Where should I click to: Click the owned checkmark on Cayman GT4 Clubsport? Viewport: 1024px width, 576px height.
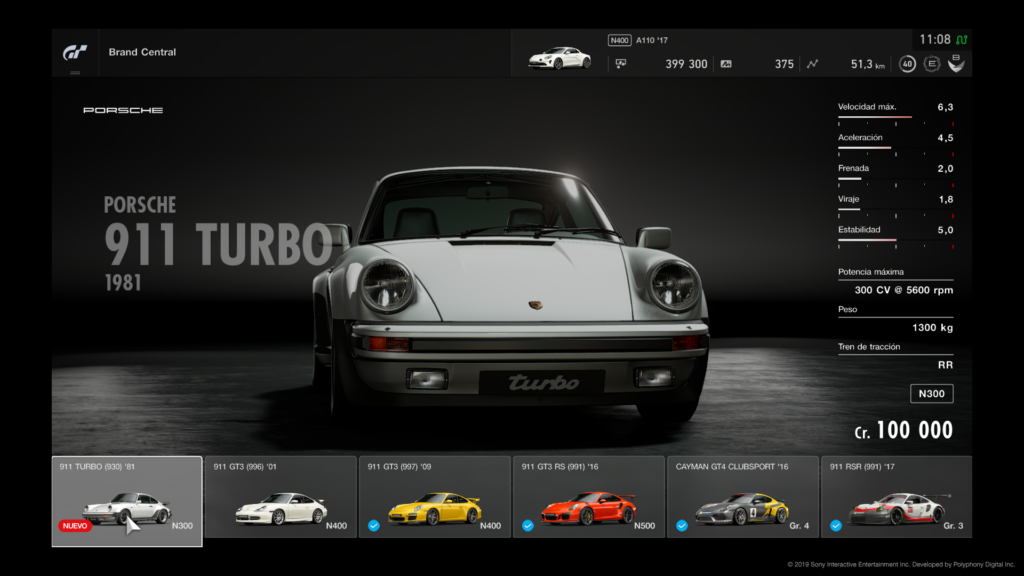tap(682, 526)
